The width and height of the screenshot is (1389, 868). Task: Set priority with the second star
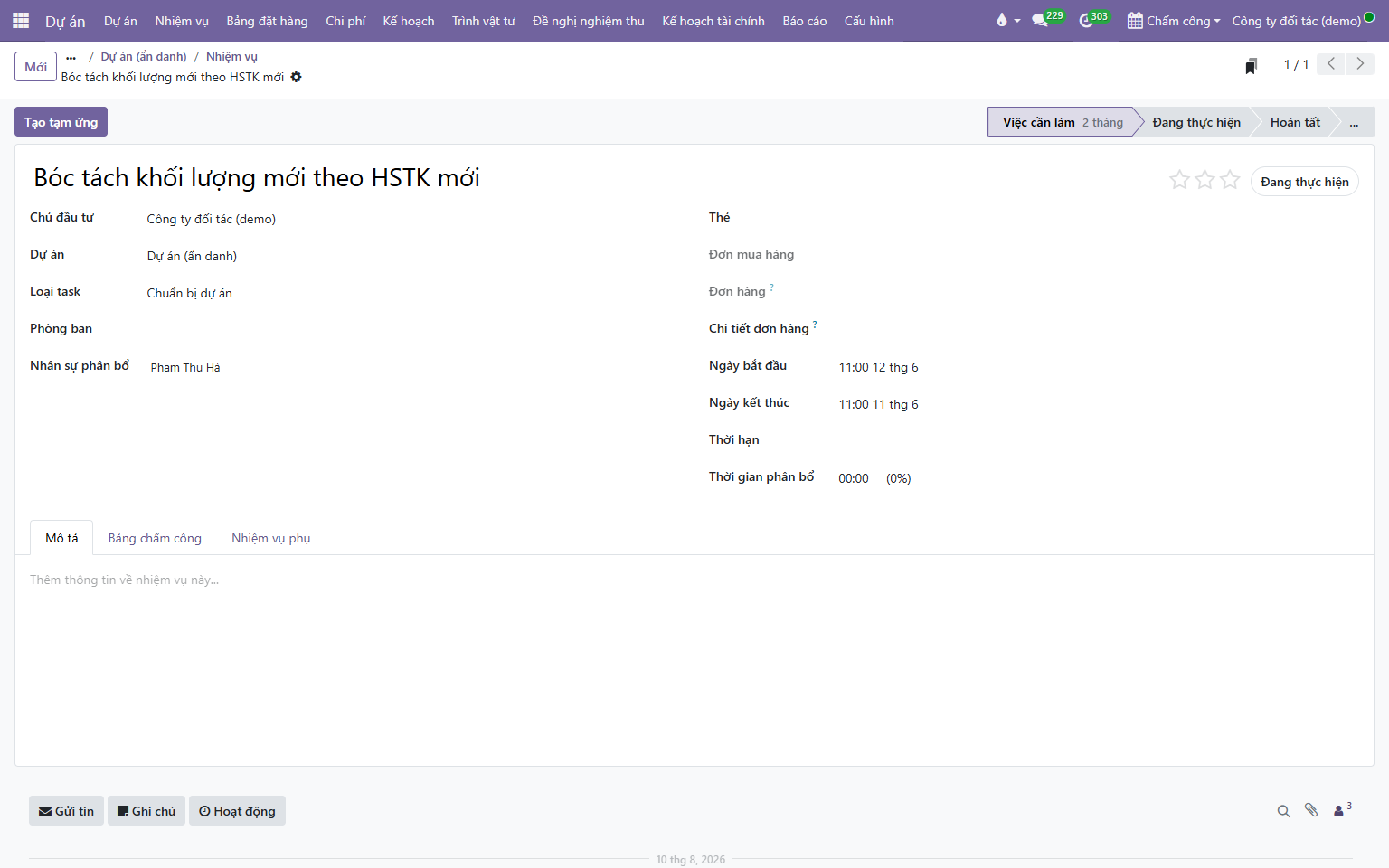pos(1205,180)
